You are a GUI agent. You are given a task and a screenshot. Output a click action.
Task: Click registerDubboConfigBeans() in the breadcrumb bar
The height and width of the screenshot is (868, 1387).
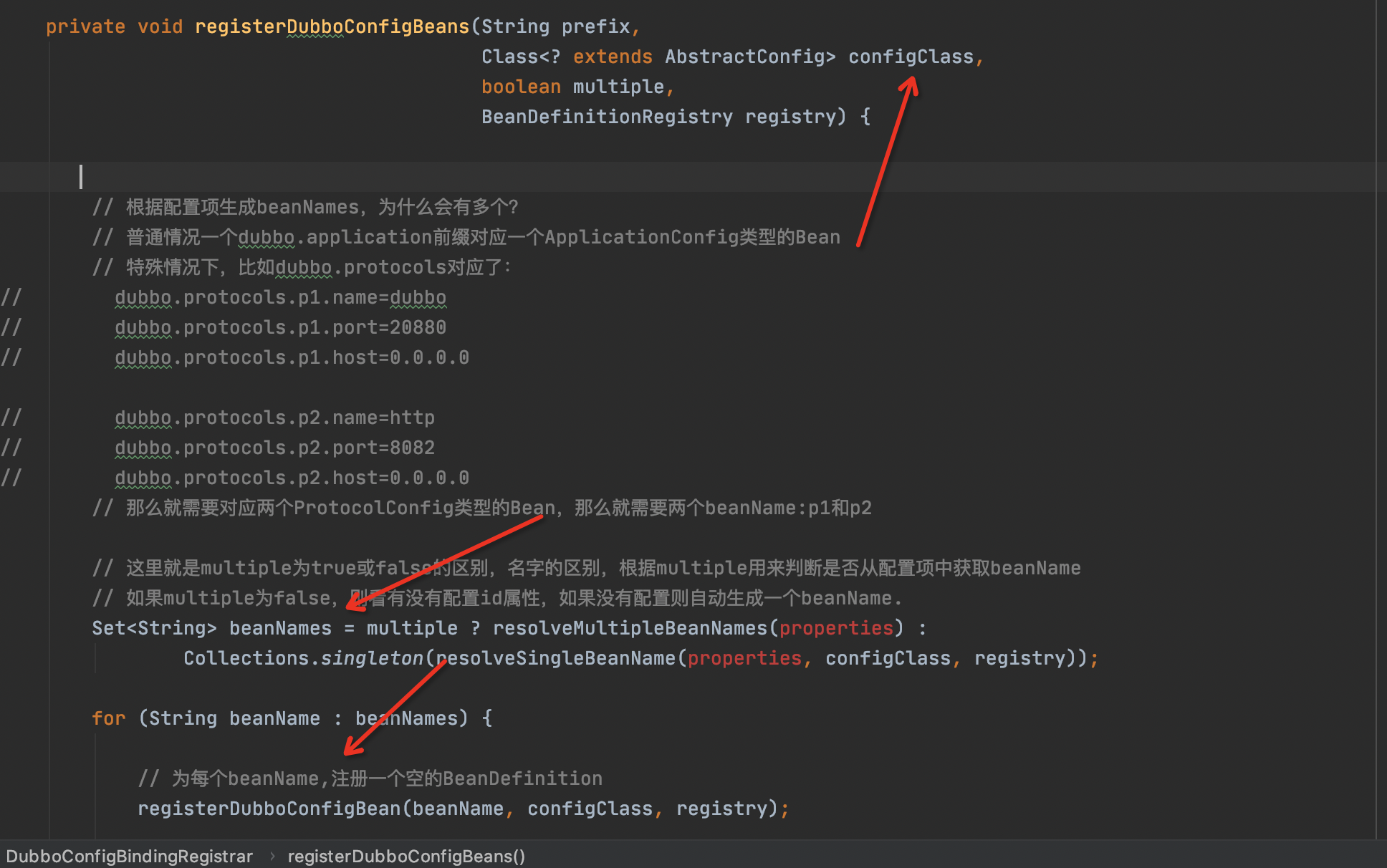pyautogui.click(x=406, y=856)
